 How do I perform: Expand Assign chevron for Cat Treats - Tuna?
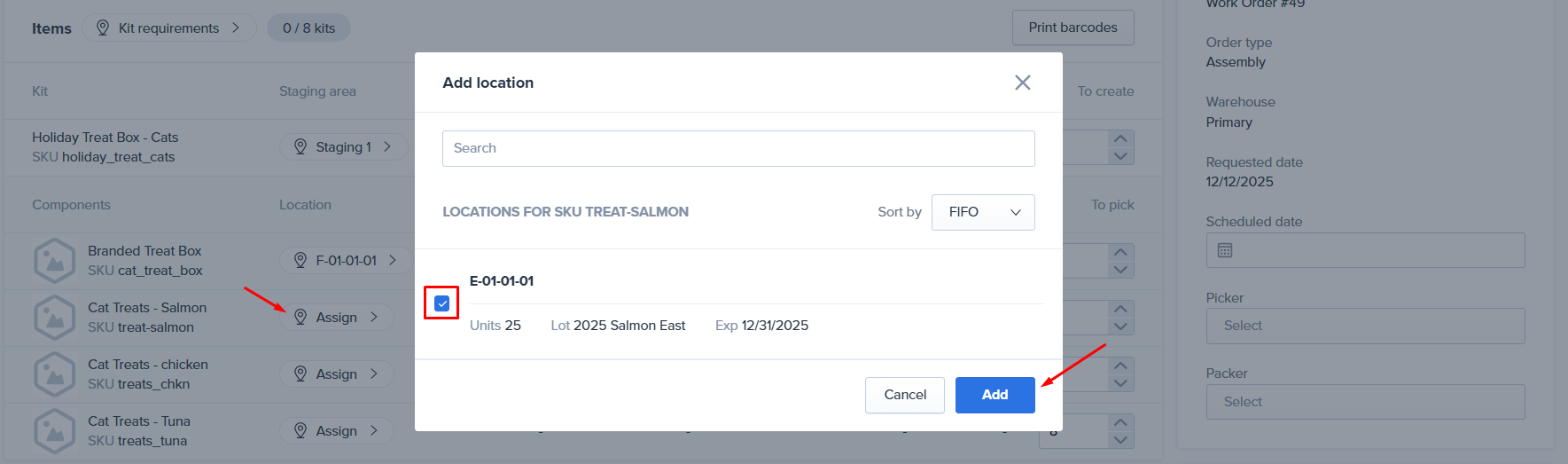click(374, 430)
